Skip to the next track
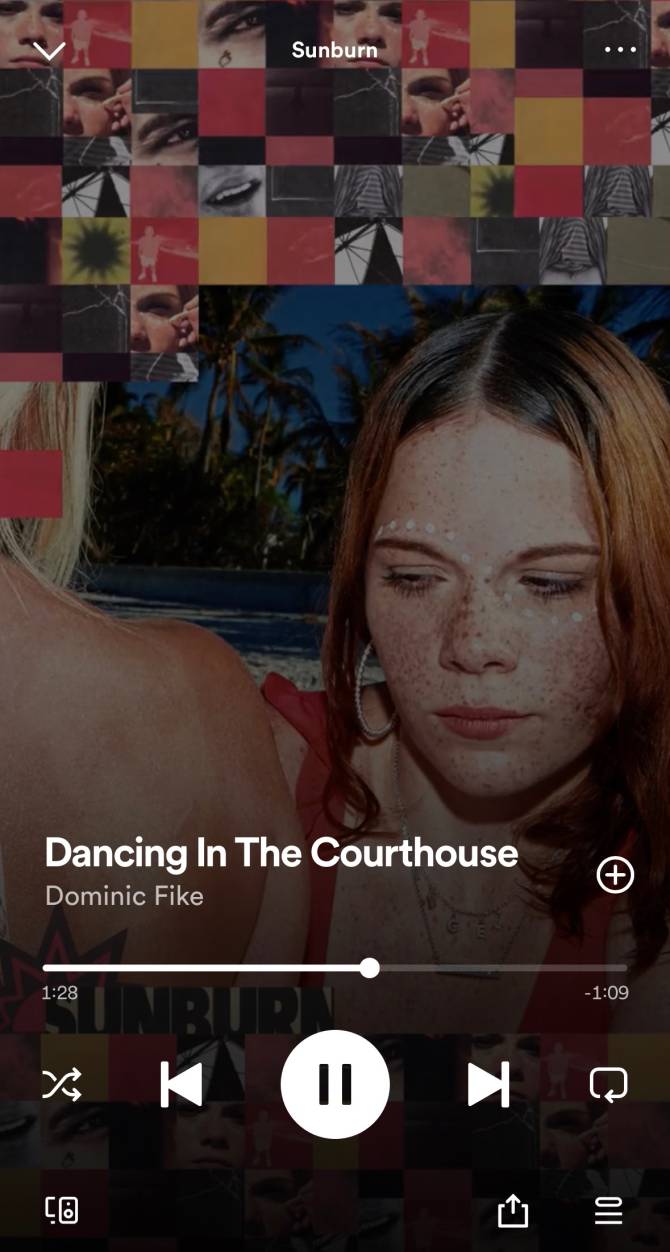 (x=488, y=1084)
